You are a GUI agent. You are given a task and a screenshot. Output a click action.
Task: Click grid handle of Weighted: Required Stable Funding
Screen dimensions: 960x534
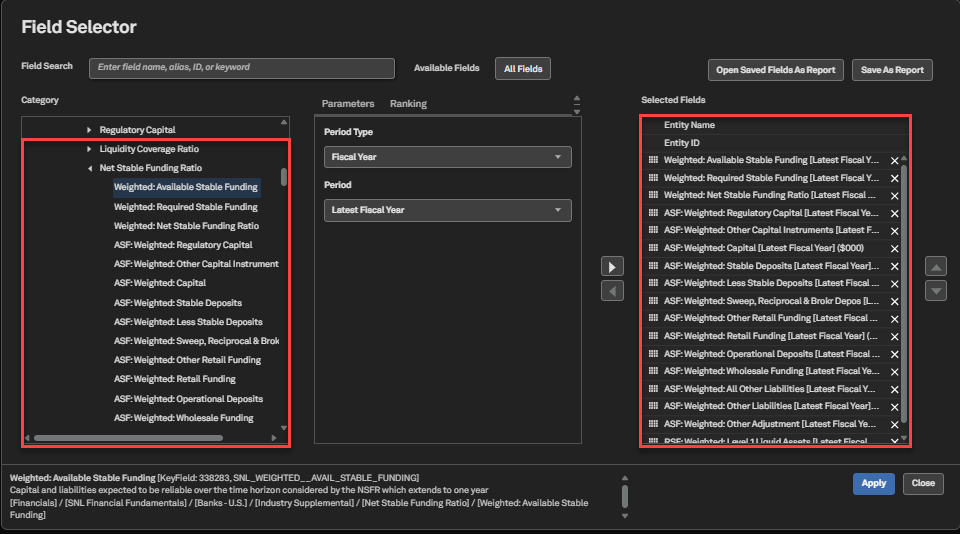pos(653,178)
